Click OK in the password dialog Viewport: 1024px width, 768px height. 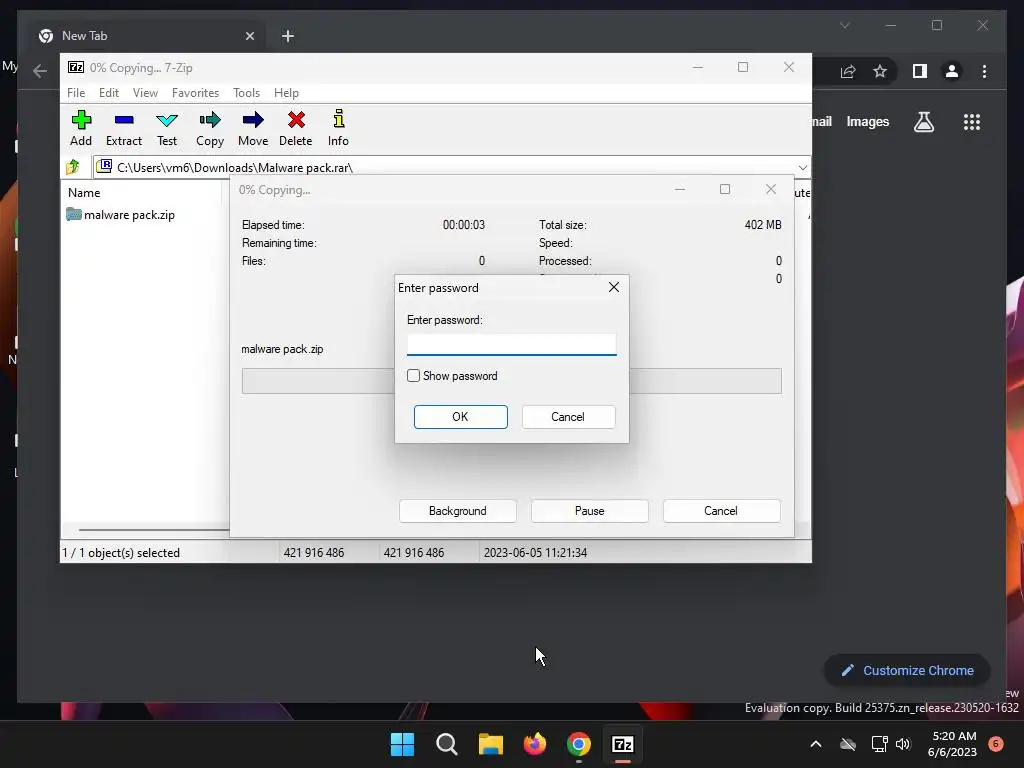[x=460, y=417]
